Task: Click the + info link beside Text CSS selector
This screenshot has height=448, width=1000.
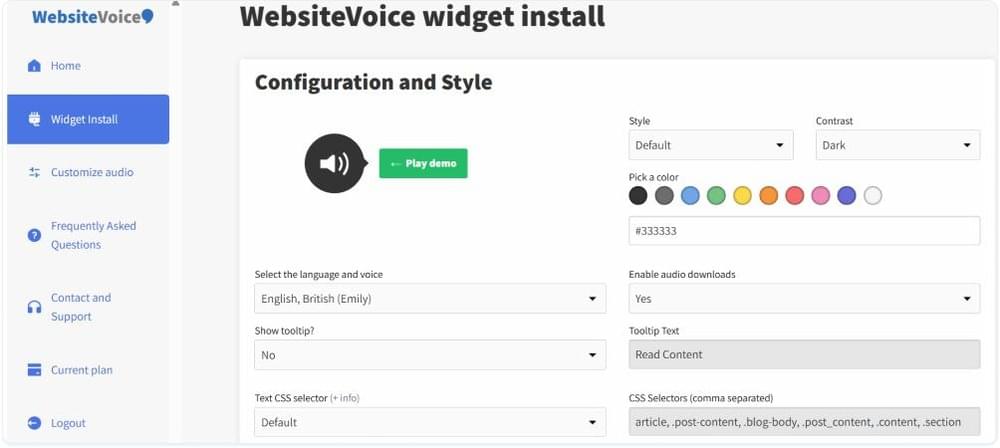Action: (344, 398)
